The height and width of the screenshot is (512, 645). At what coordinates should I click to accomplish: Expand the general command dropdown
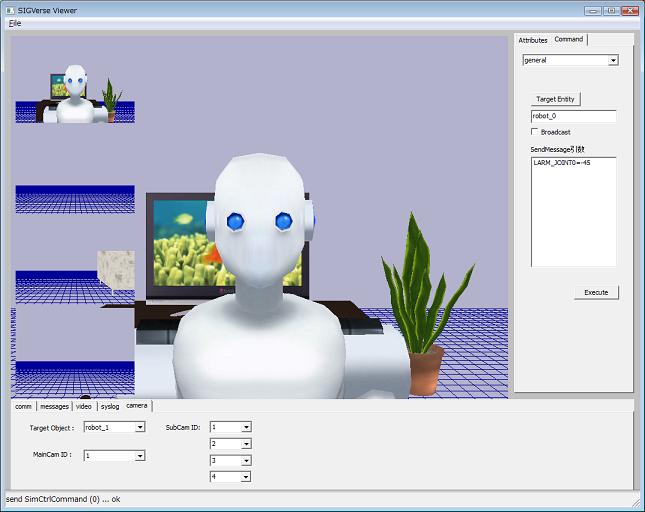point(613,60)
